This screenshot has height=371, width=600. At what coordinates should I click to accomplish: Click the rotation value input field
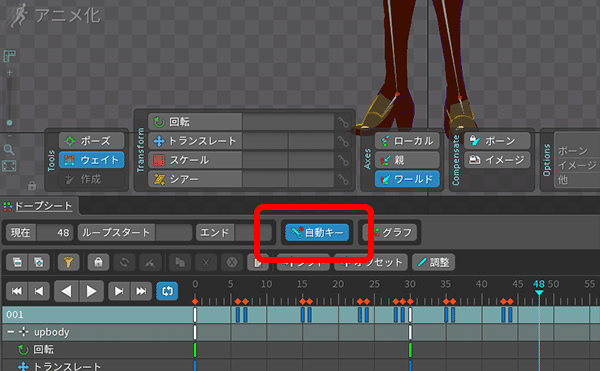coord(288,122)
